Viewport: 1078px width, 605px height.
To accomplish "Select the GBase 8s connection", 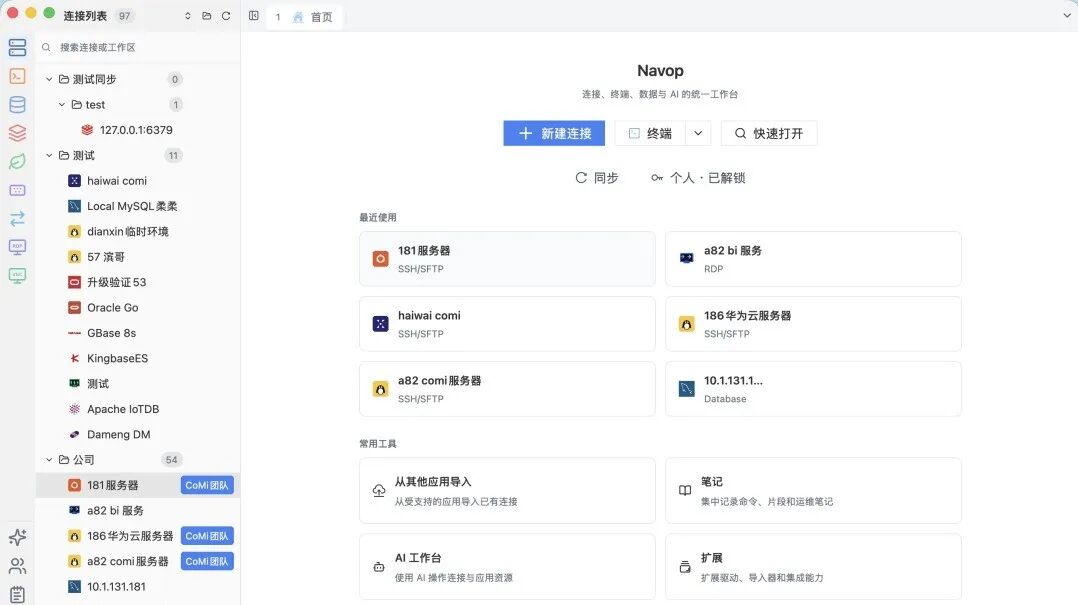I will click(x=138, y=333).
